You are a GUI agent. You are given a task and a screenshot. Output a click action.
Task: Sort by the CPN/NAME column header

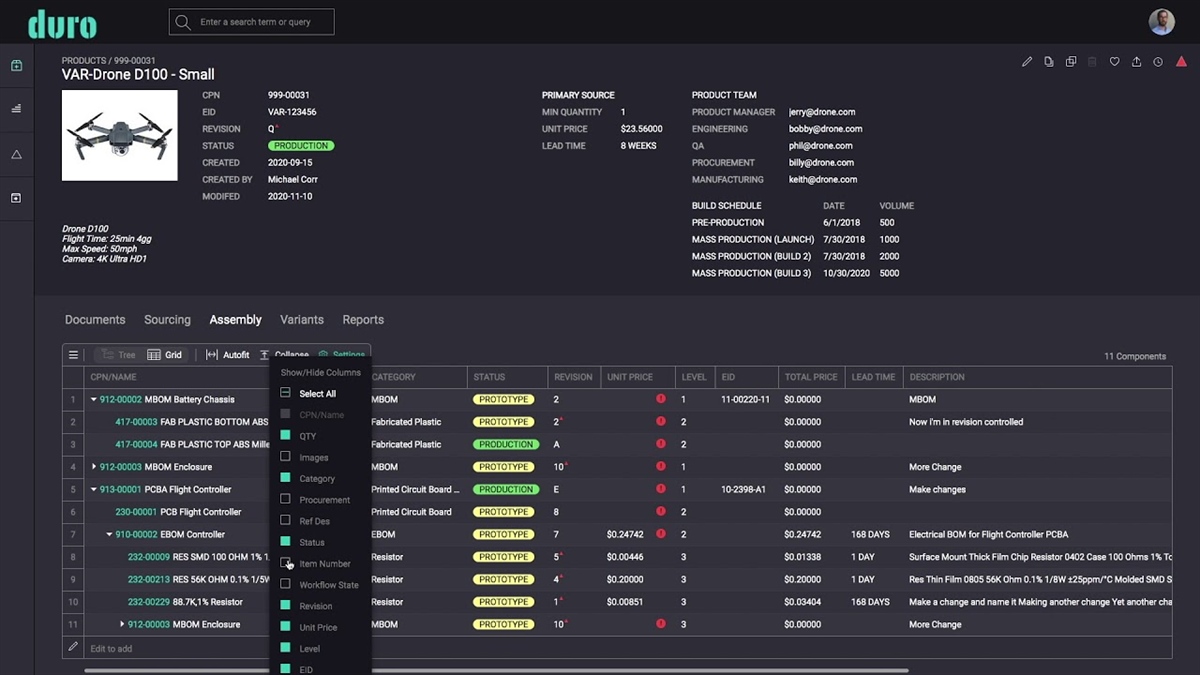[113, 377]
